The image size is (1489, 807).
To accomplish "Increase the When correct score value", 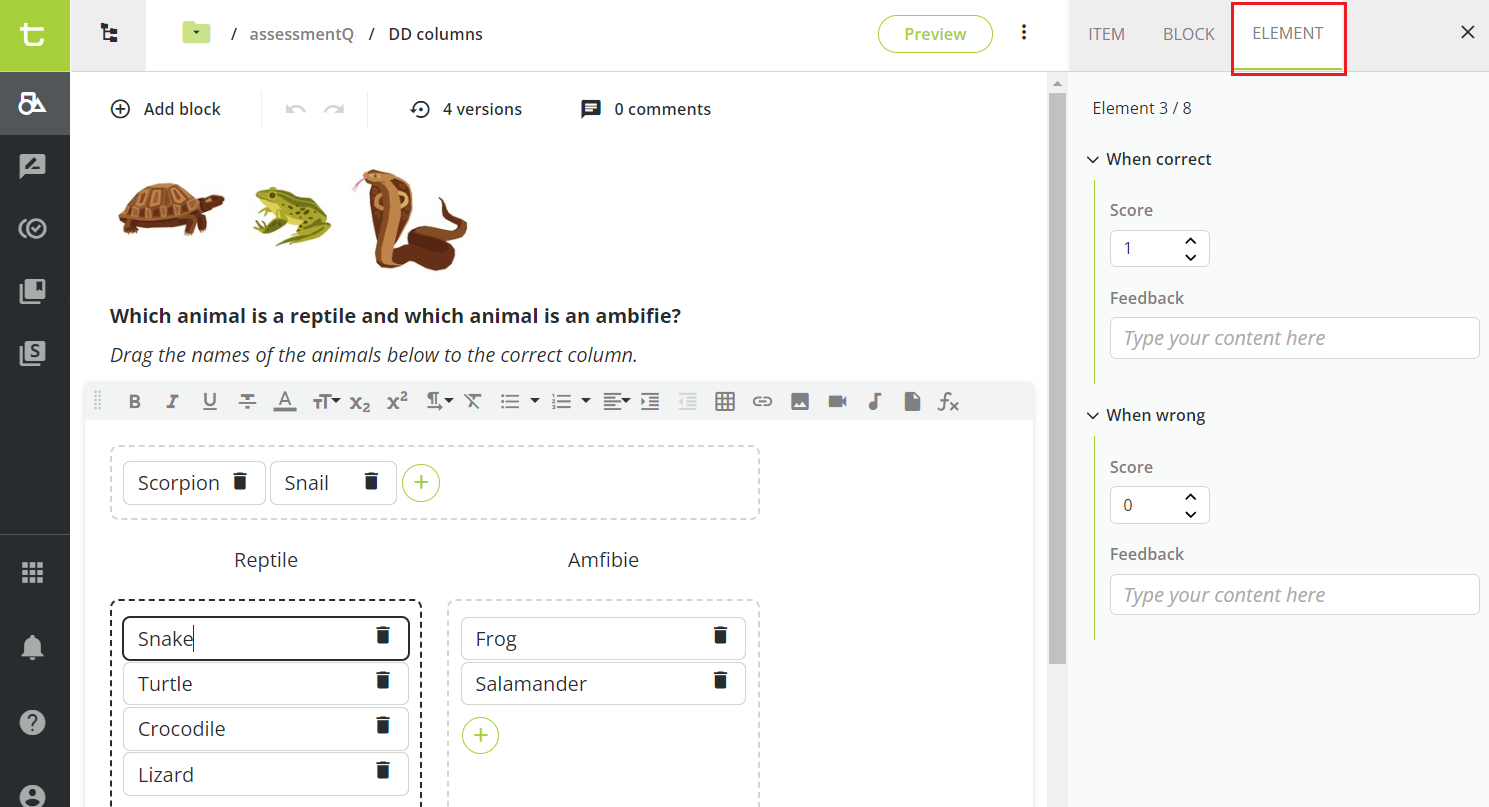I will [1190, 240].
